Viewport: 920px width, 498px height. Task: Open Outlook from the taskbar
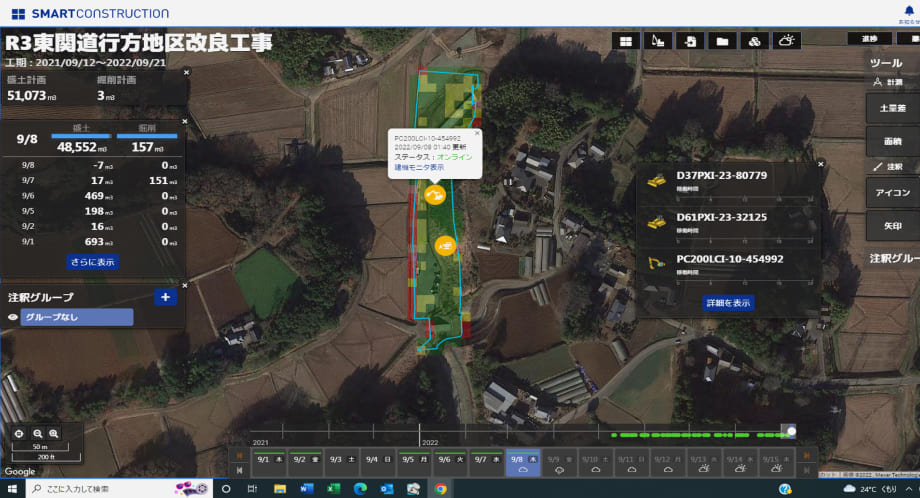pyautogui.click(x=387, y=489)
